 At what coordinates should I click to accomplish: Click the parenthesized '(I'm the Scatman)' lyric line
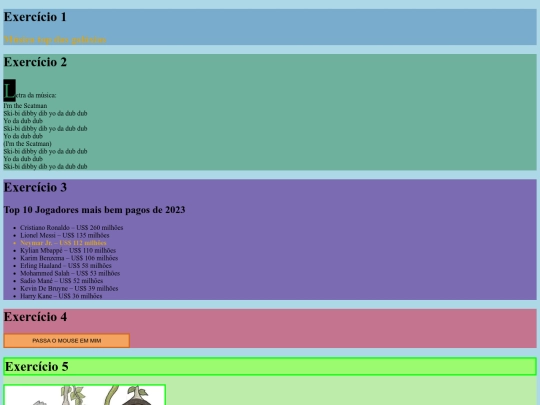point(28,144)
